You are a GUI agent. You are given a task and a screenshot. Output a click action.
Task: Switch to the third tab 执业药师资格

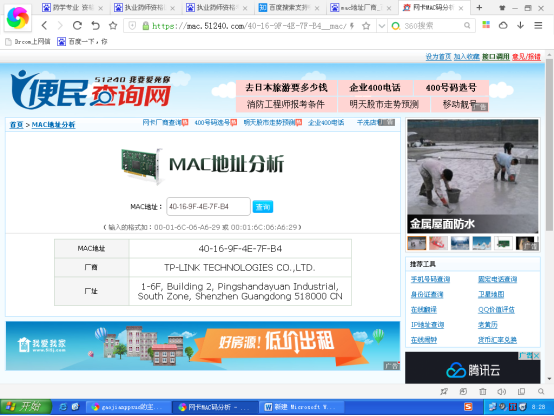coord(217,7)
